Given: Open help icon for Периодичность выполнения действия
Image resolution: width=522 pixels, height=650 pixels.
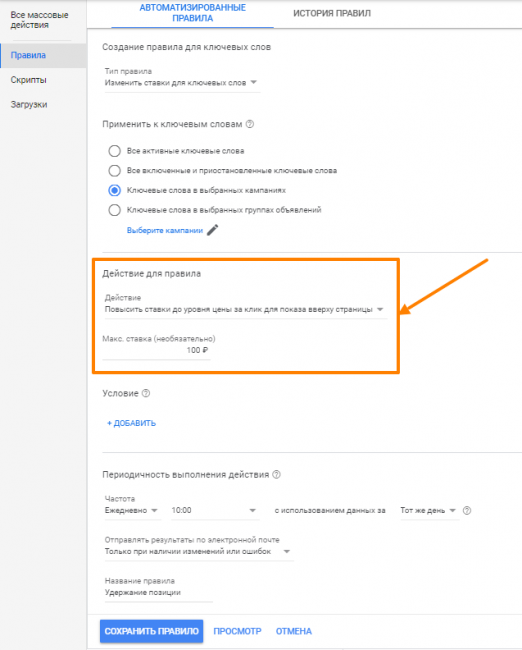Looking at the screenshot, I should click(x=277, y=474).
